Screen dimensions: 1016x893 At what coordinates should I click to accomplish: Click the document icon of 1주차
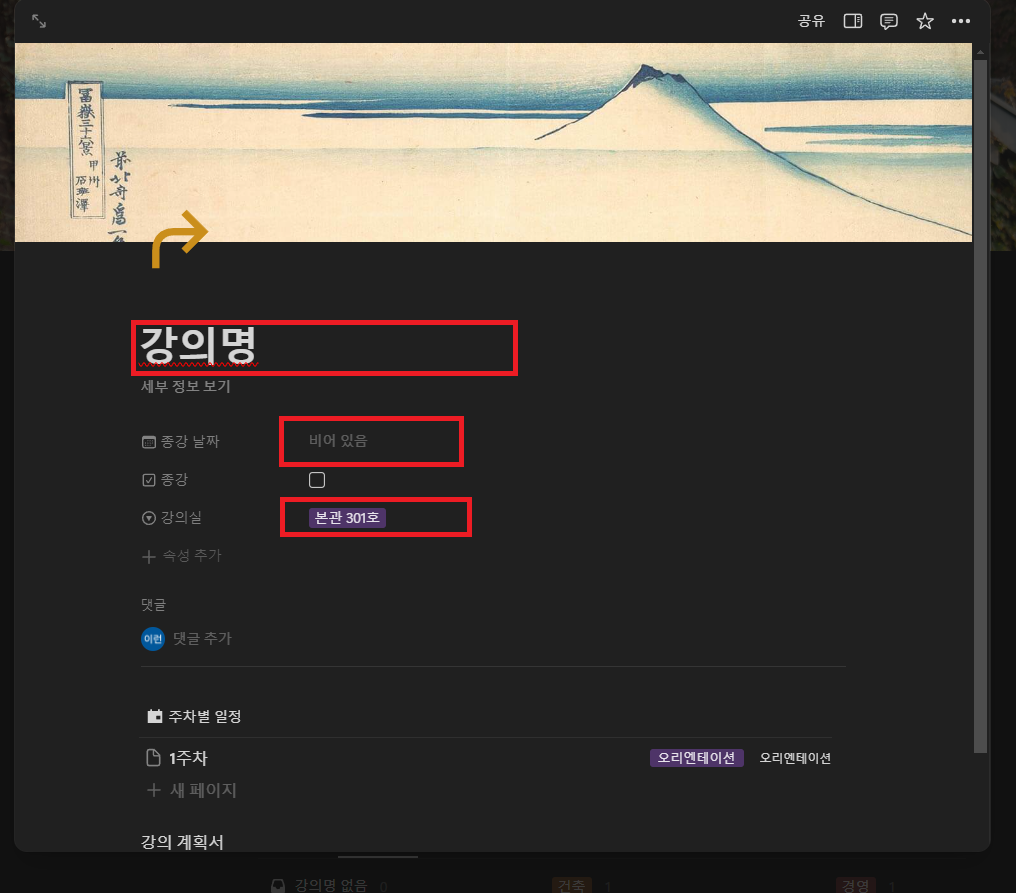coord(154,758)
